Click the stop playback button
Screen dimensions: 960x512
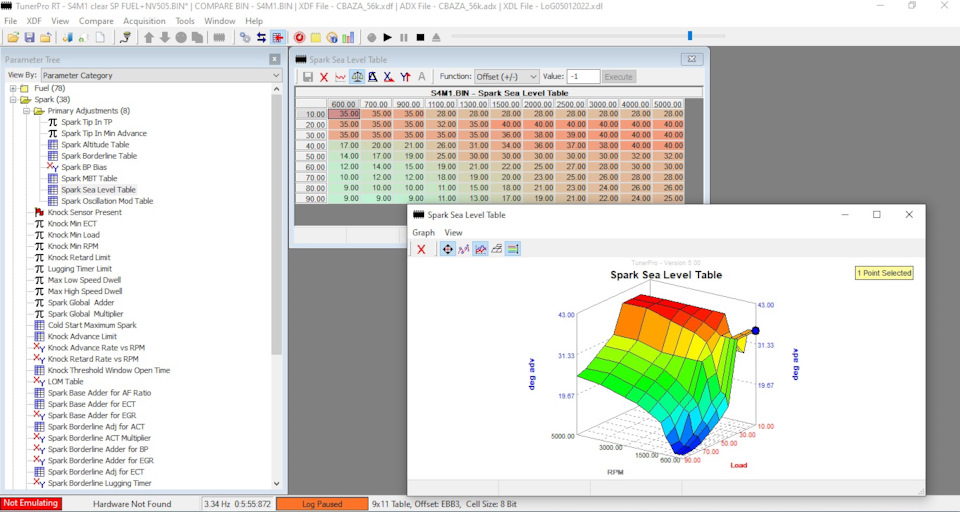point(420,37)
